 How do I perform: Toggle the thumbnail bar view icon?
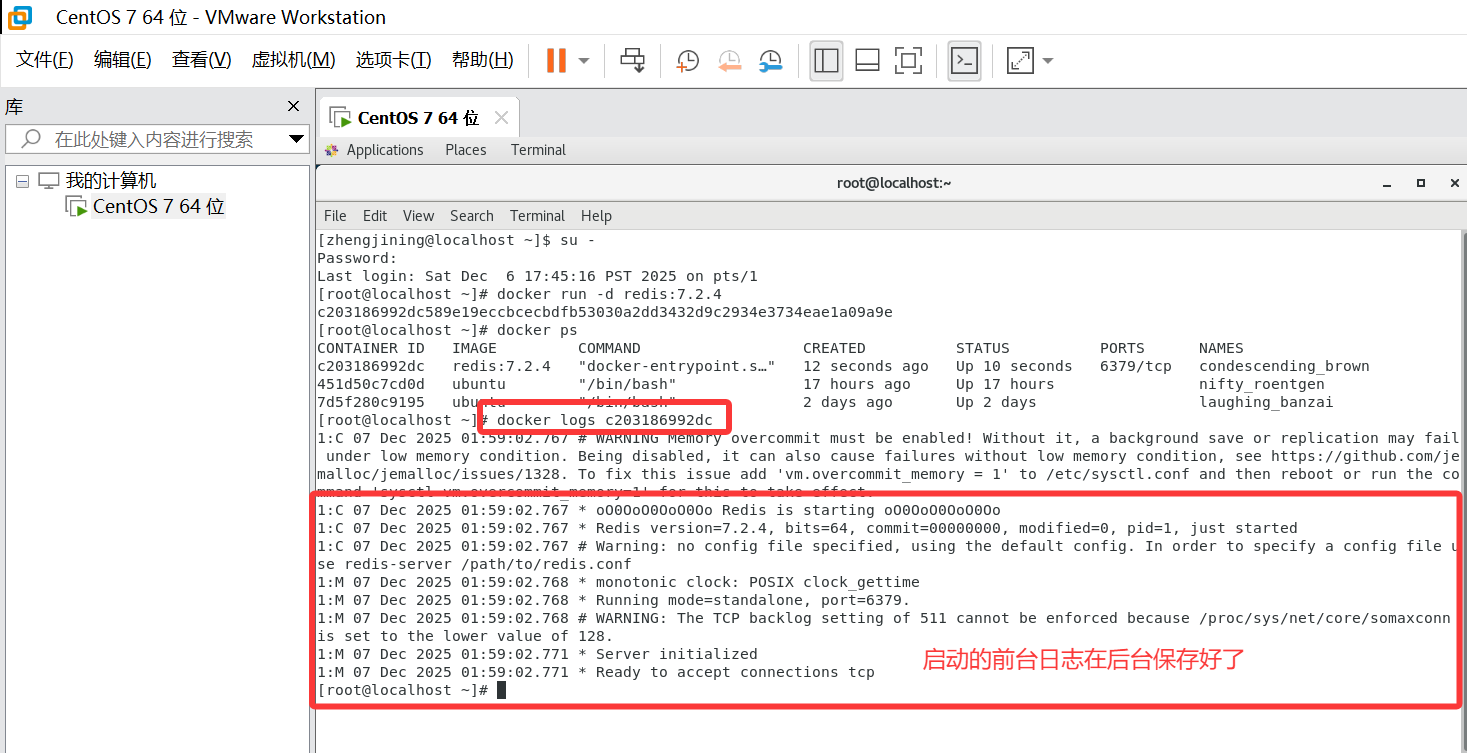[x=867, y=60]
